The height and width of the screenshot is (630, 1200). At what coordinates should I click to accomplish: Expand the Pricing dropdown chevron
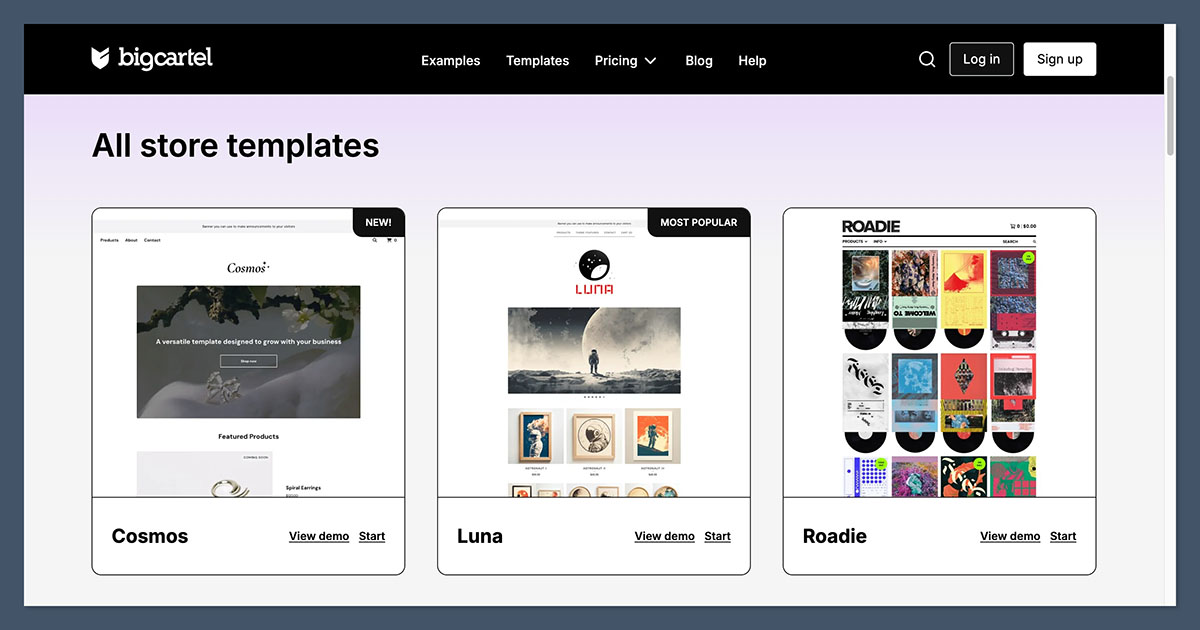click(651, 61)
